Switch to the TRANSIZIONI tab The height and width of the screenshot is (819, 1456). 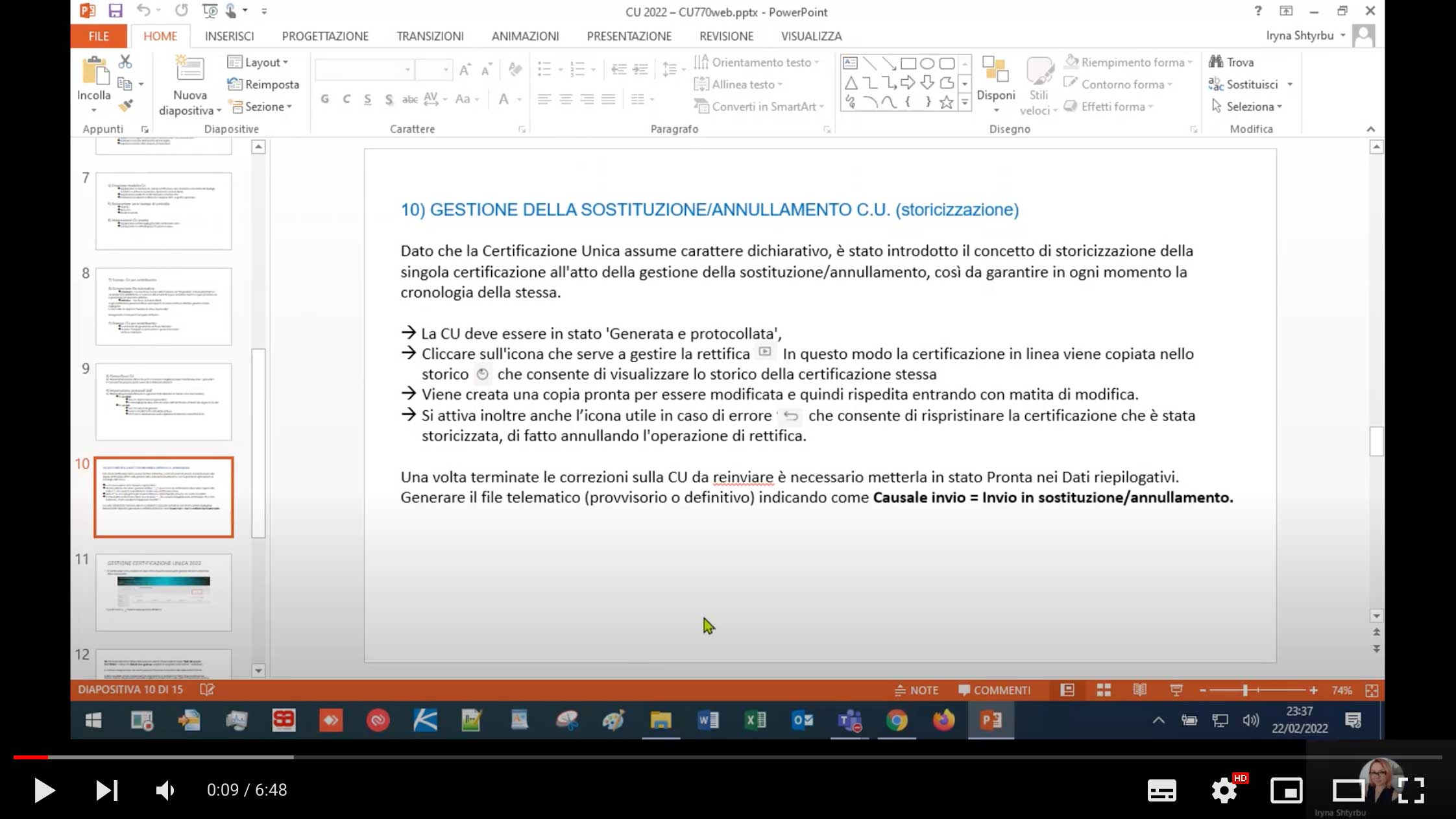[430, 36]
